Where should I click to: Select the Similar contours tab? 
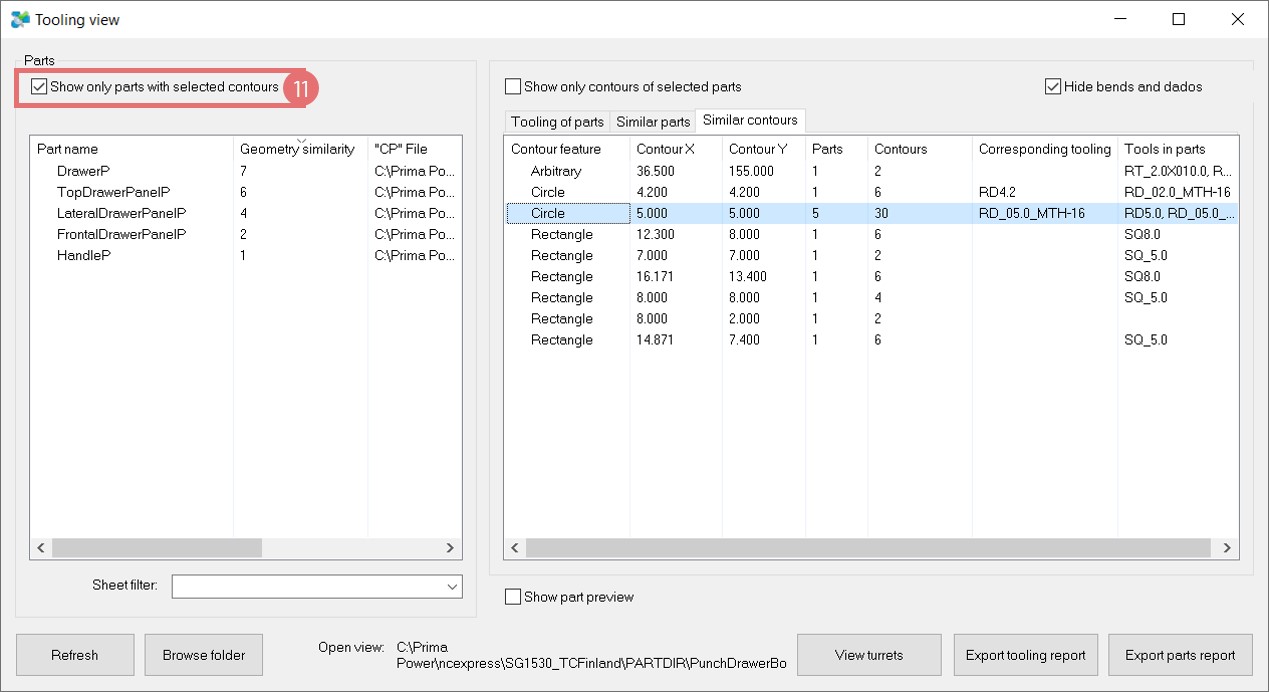pos(750,120)
